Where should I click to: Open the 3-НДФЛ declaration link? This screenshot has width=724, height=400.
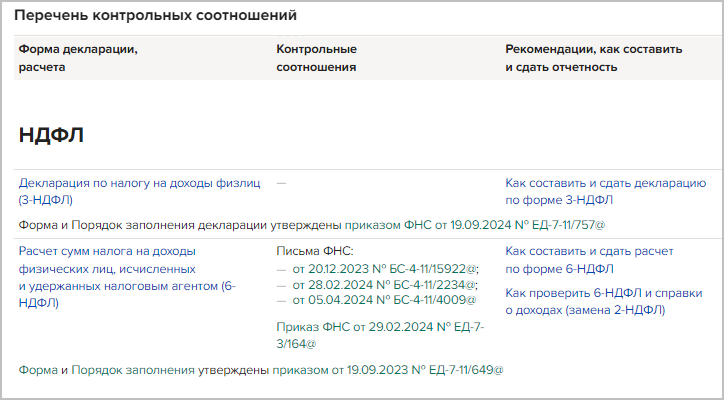tap(139, 183)
